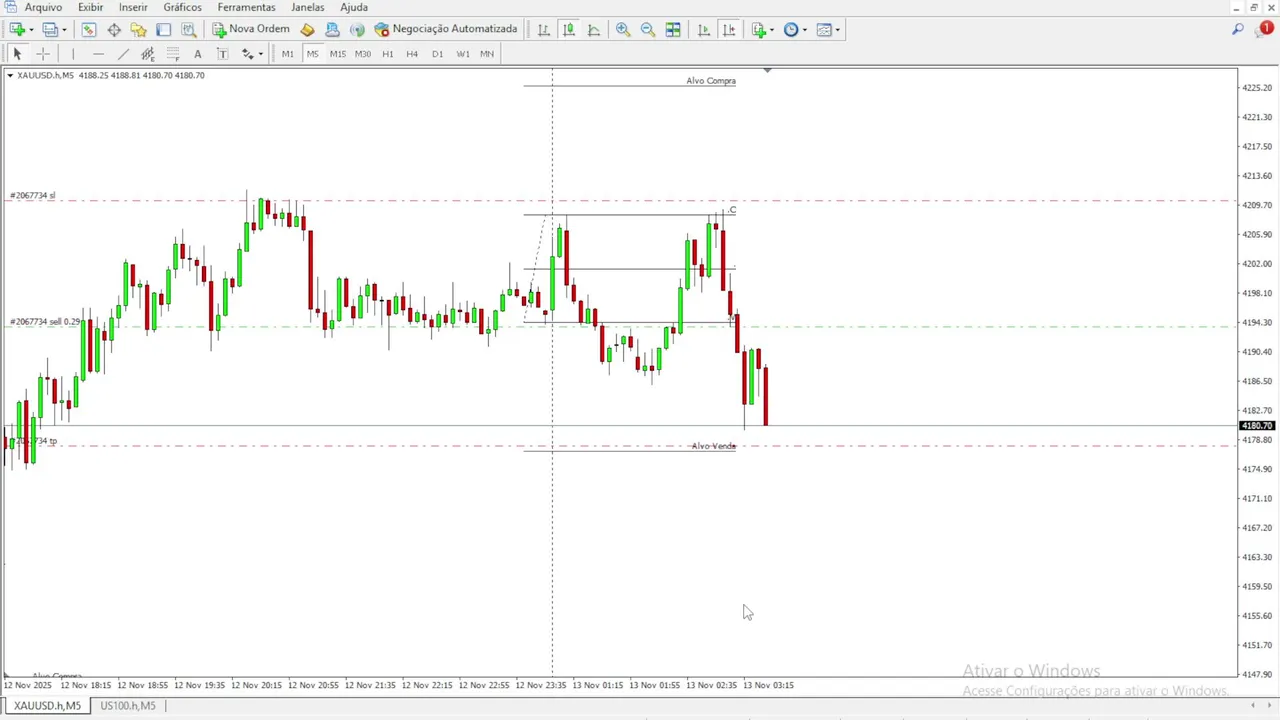Tile chart windows with grid icon

click(x=673, y=30)
